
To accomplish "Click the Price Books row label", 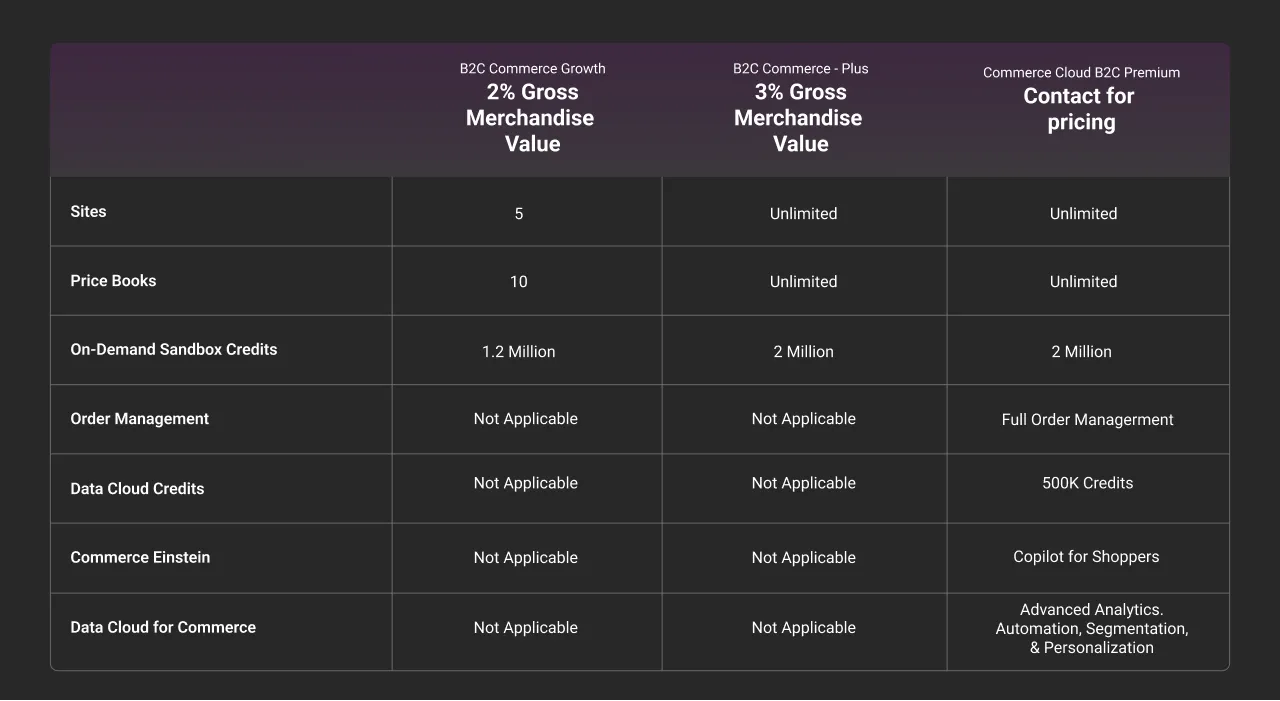I will [113, 281].
